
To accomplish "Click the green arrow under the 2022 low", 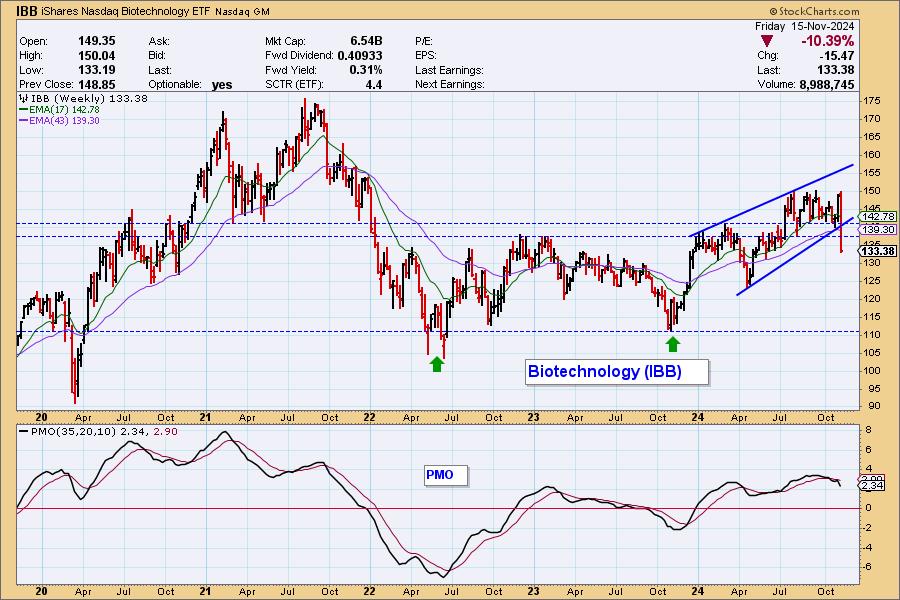I will [437, 364].
